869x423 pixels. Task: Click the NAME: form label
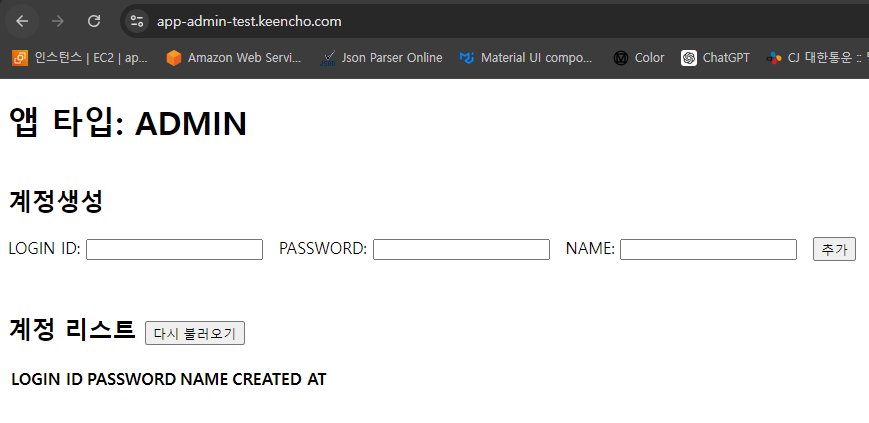[x=590, y=249]
